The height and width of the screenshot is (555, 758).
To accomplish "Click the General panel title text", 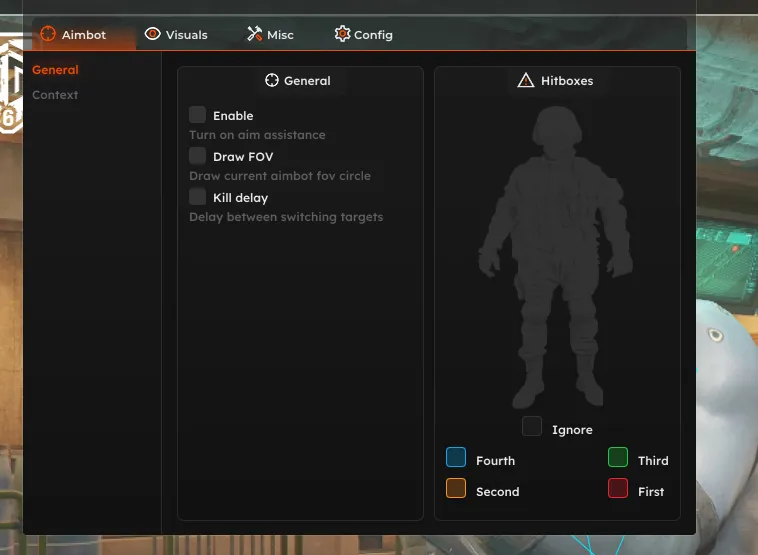I will [x=307, y=81].
